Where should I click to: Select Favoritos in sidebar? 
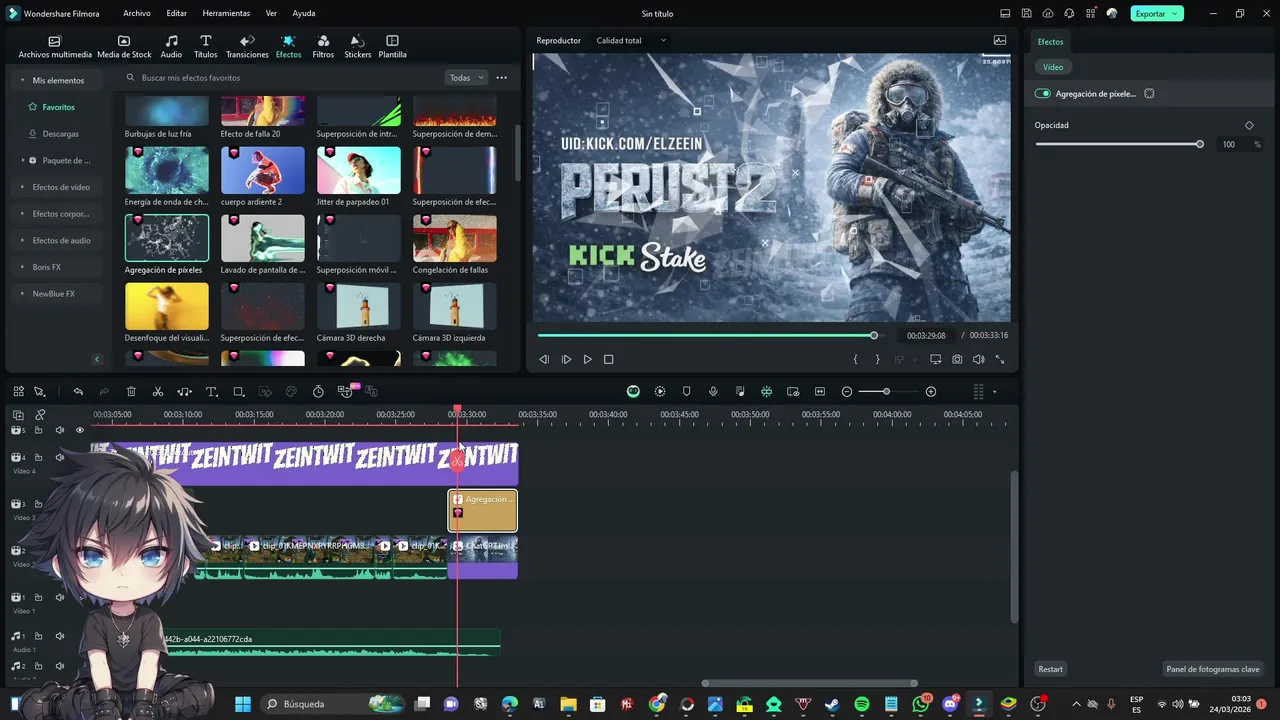(x=58, y=107)
